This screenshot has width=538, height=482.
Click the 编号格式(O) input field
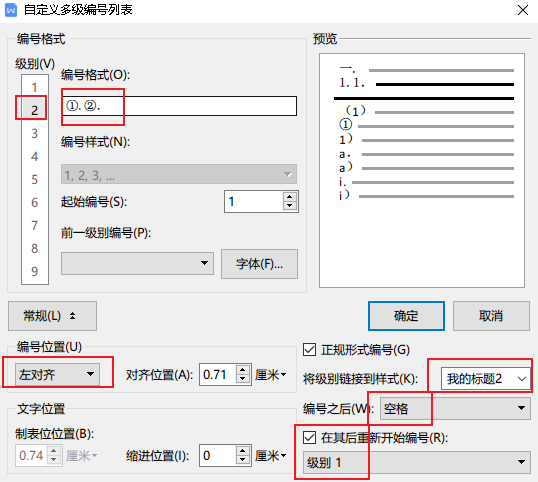tap(179, 106)
